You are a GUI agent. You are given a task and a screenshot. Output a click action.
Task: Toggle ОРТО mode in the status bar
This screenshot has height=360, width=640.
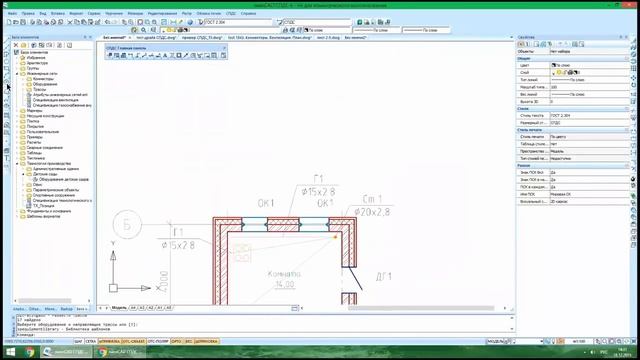(x=177, y=341)
